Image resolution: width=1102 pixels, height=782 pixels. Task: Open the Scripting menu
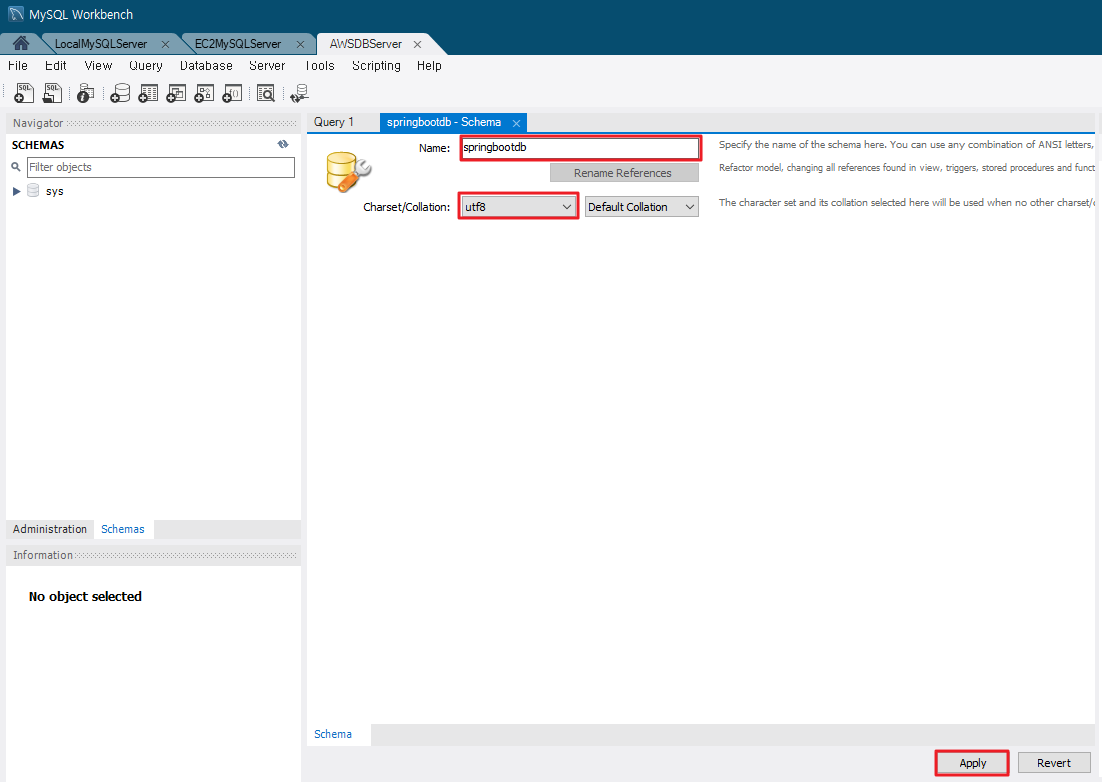(x=376, y=65)
